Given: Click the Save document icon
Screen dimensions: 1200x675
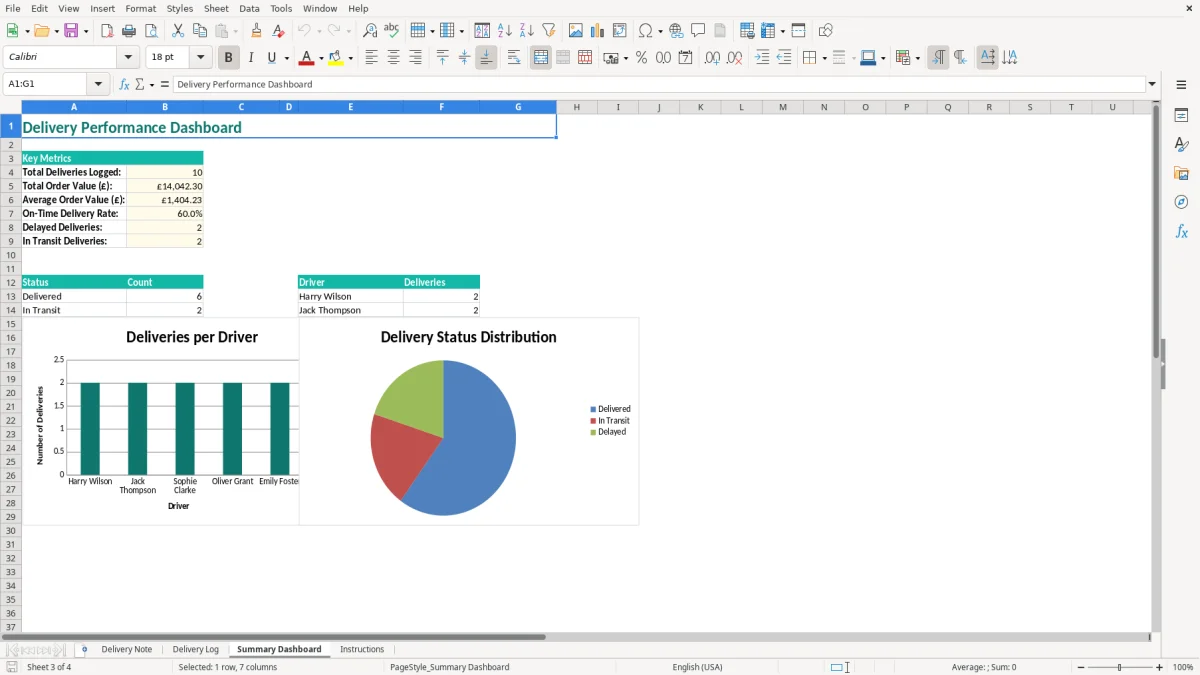Looking at the screenshot, I should click(71, 31).
